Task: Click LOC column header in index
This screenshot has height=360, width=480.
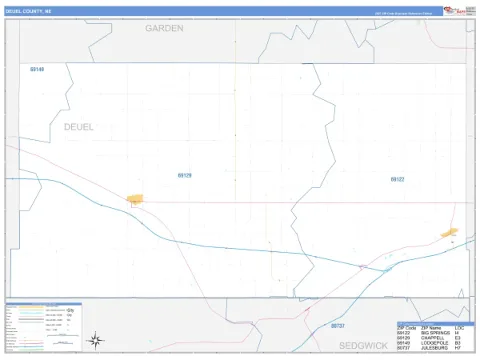Action: pyautogui.click(x=459, y=328)
